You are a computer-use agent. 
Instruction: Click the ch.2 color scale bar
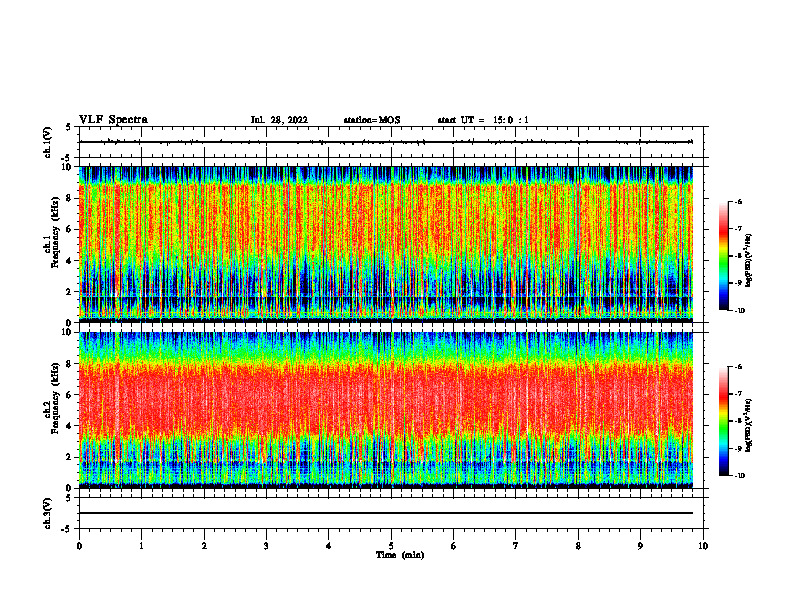(723, 421)
